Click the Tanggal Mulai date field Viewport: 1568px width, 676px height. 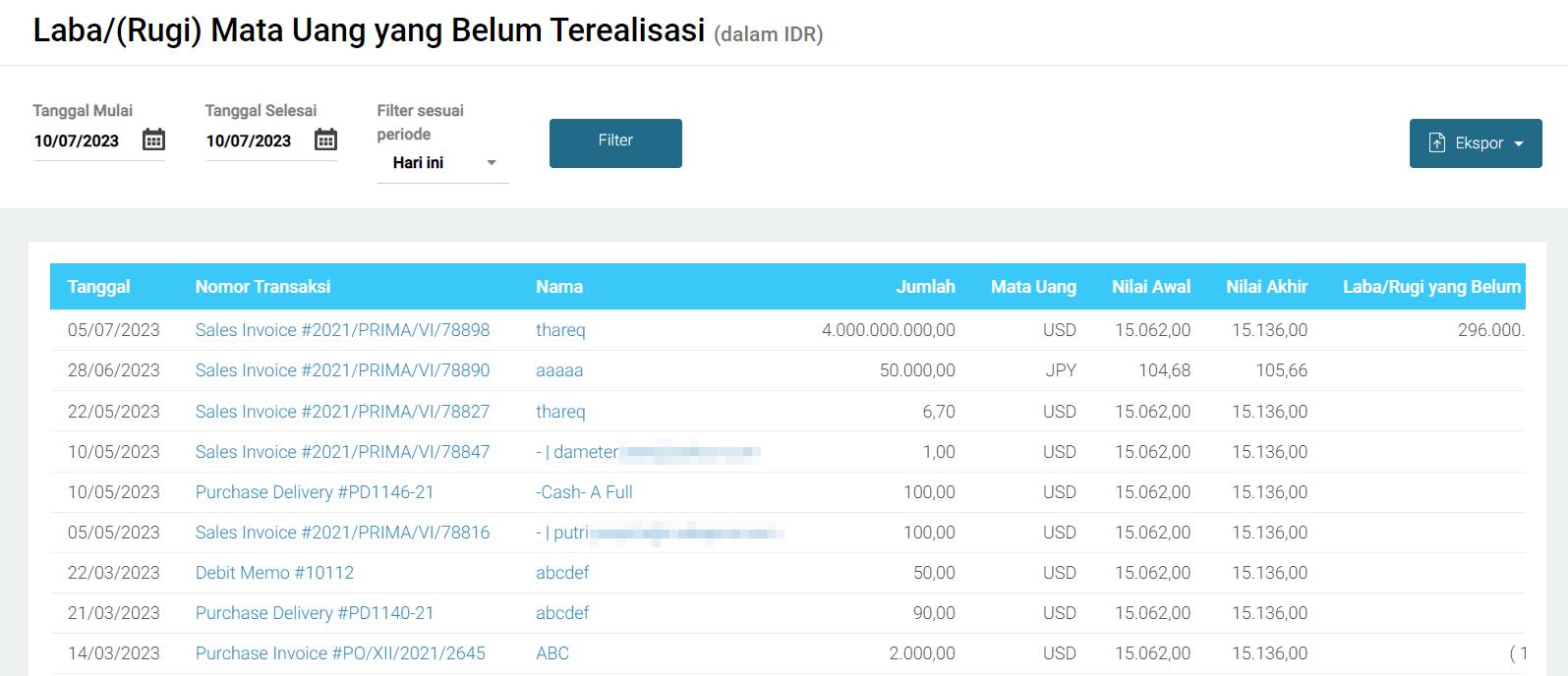click(78, 141)
